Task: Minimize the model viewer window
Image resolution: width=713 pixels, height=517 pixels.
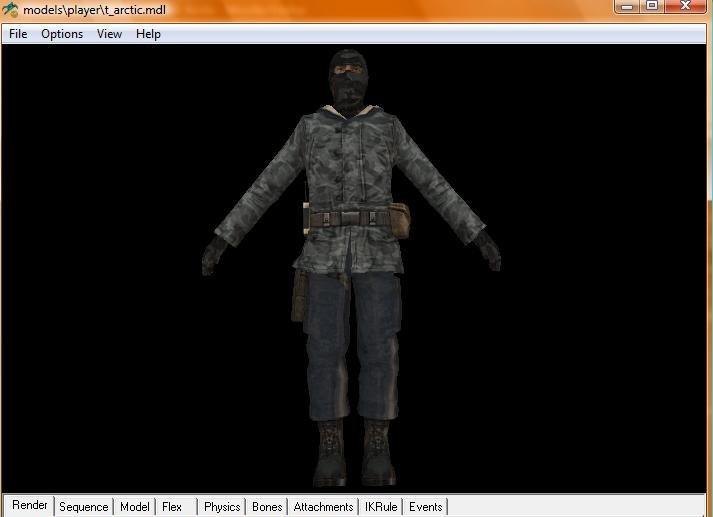Action: (626, 6)
